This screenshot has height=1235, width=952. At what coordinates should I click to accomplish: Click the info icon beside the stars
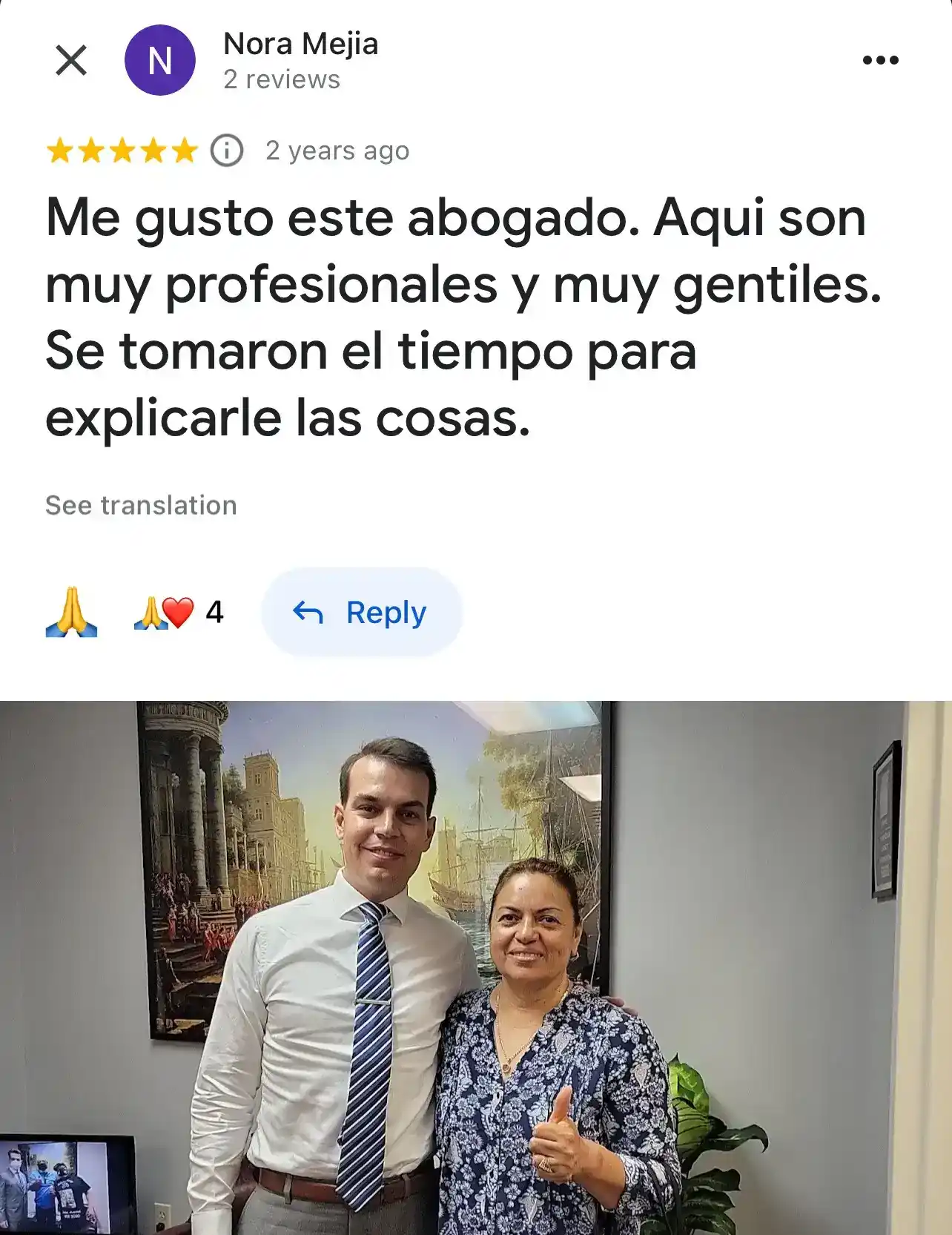tap(227, 151)
